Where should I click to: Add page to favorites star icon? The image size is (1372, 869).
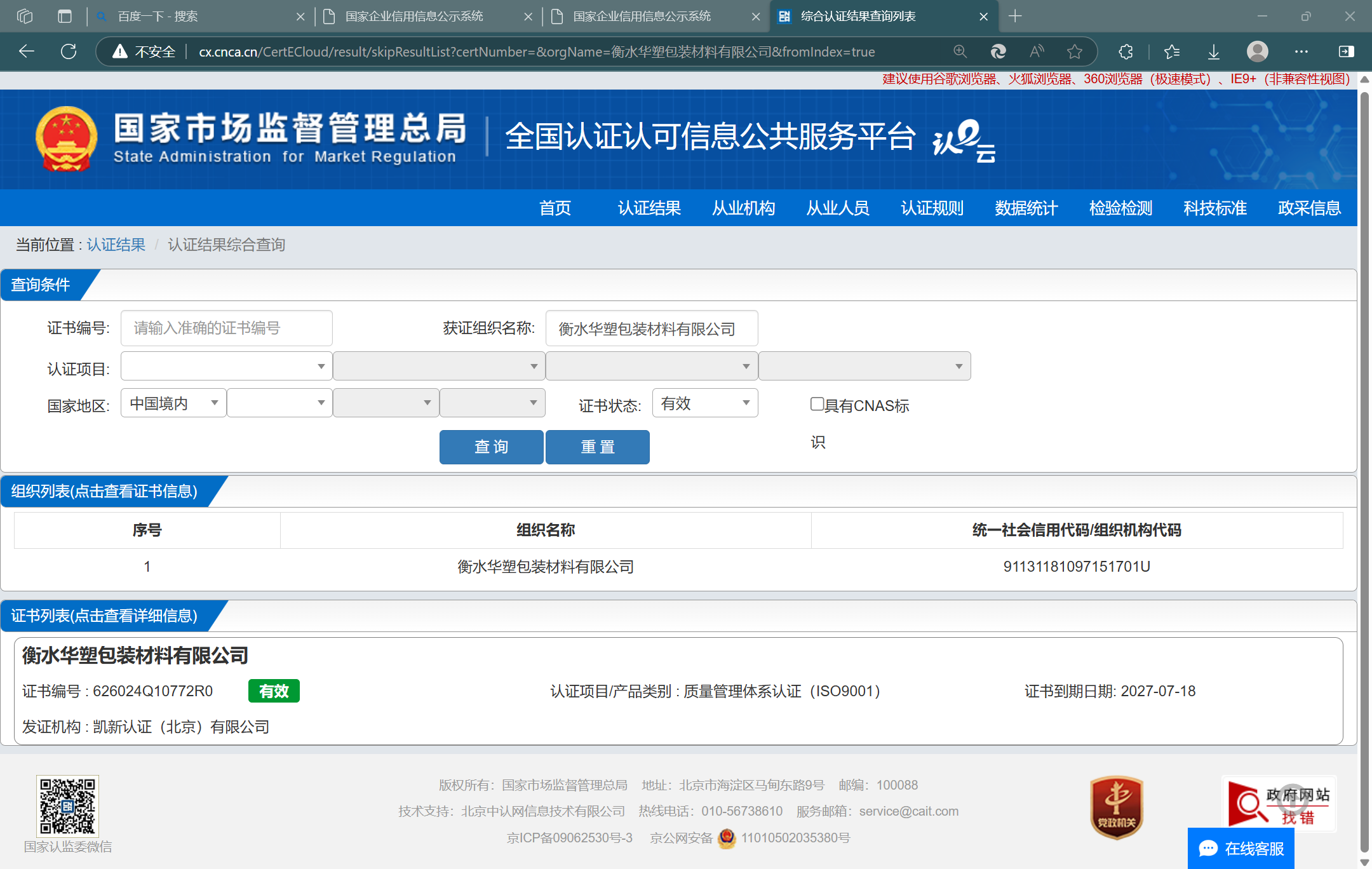(x=1075, y=51)
